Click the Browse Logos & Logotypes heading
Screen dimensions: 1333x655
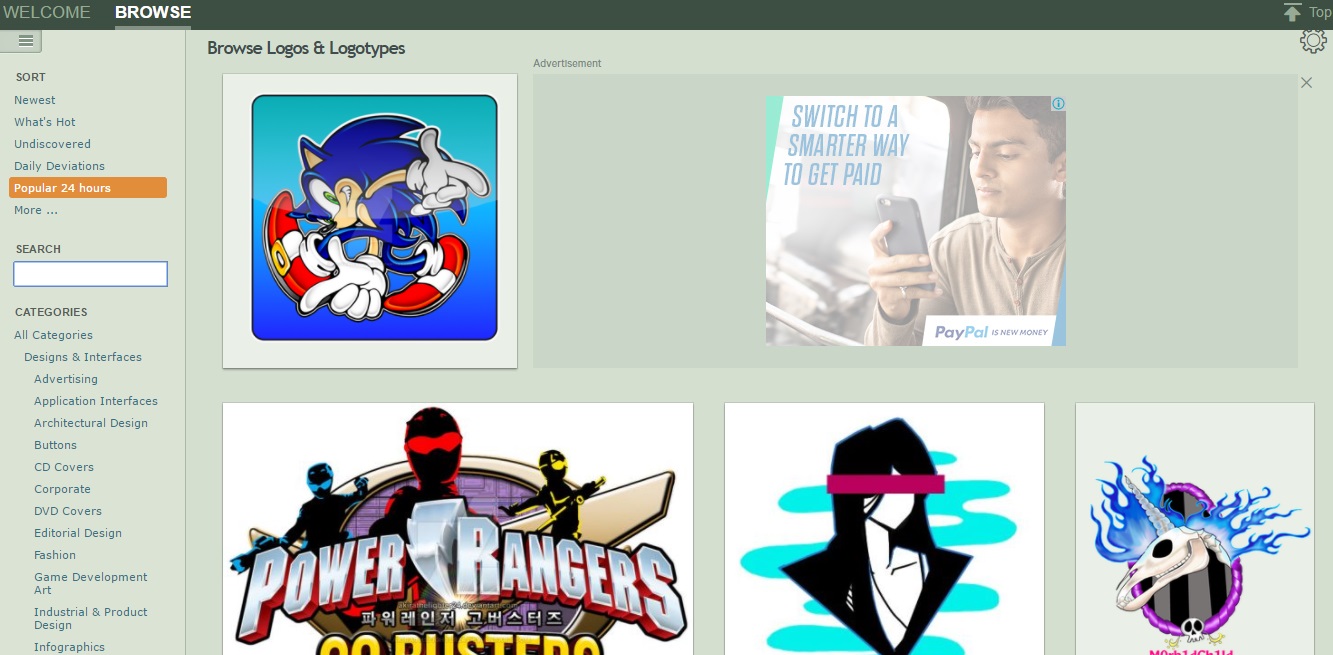(306, 48)
